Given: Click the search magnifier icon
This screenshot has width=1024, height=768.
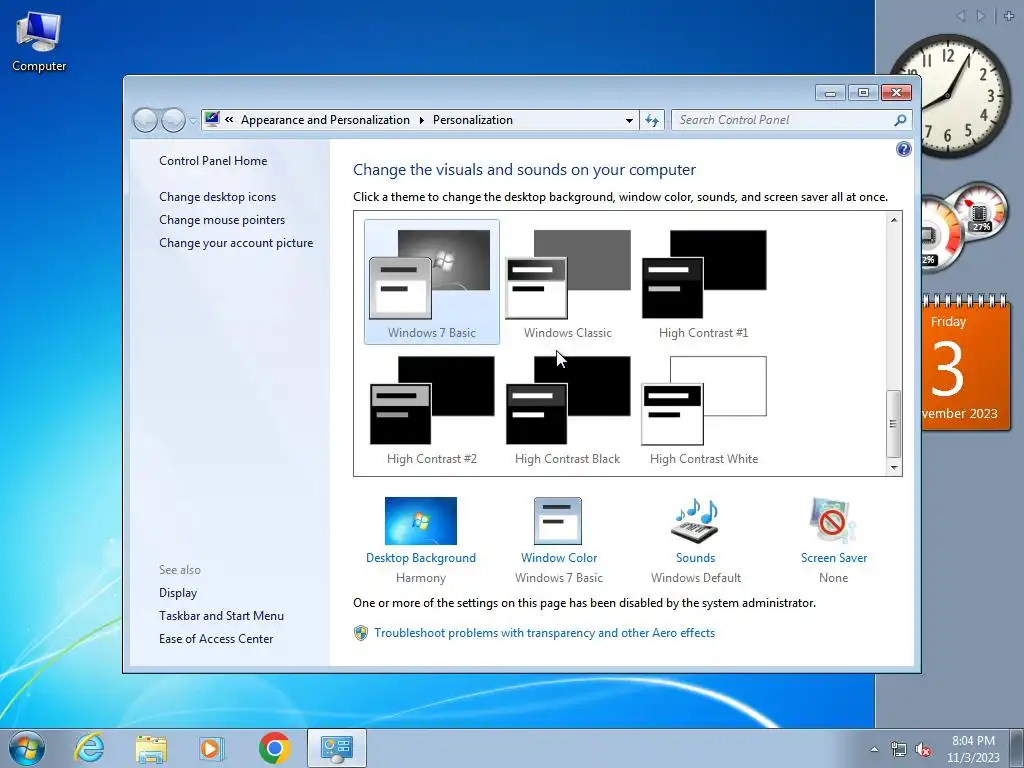Looking at the screenshot, I should 900,120.
